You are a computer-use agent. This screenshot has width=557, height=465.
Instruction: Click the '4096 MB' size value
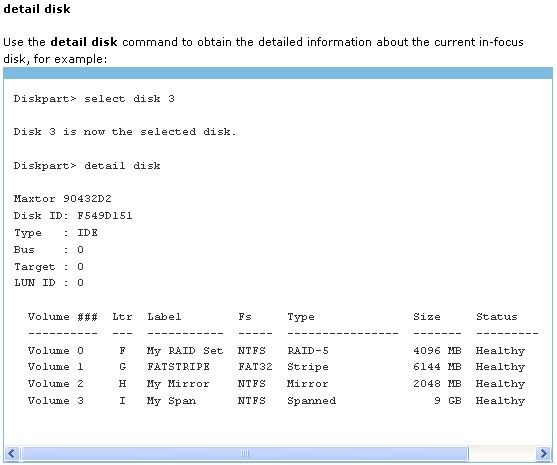click(437, 351)
